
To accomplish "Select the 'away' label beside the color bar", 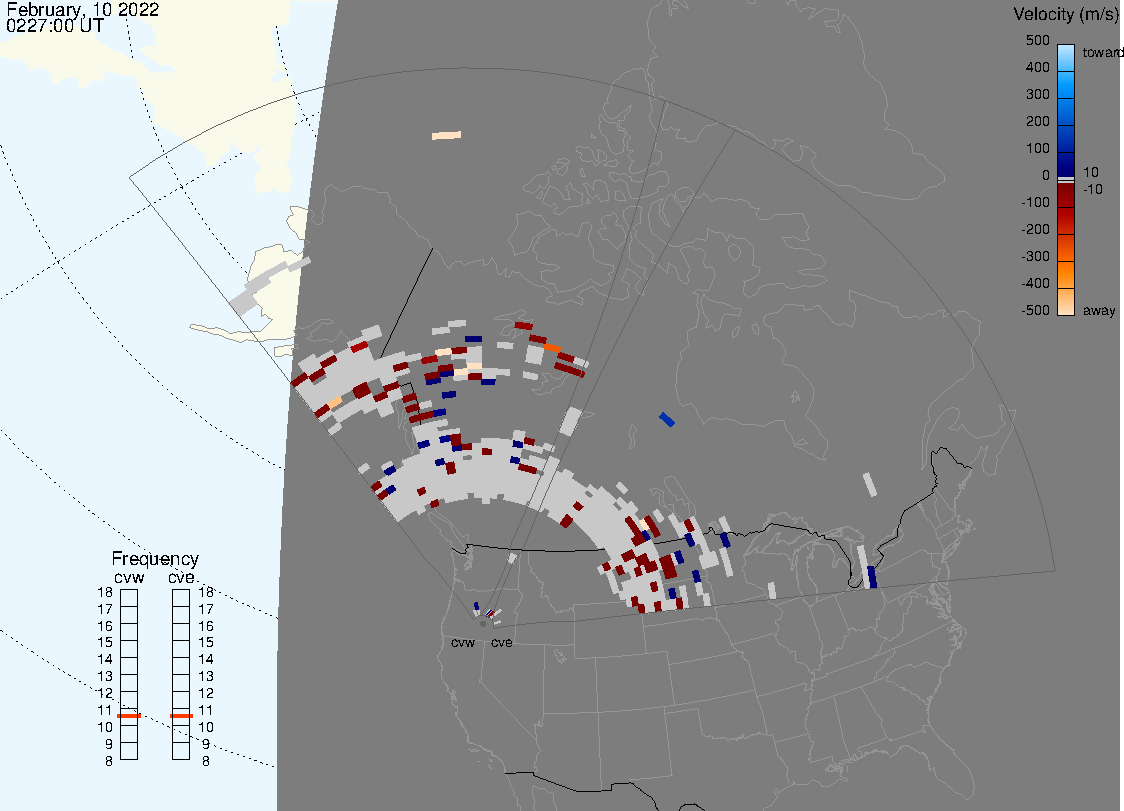I will coord(1099,310).
